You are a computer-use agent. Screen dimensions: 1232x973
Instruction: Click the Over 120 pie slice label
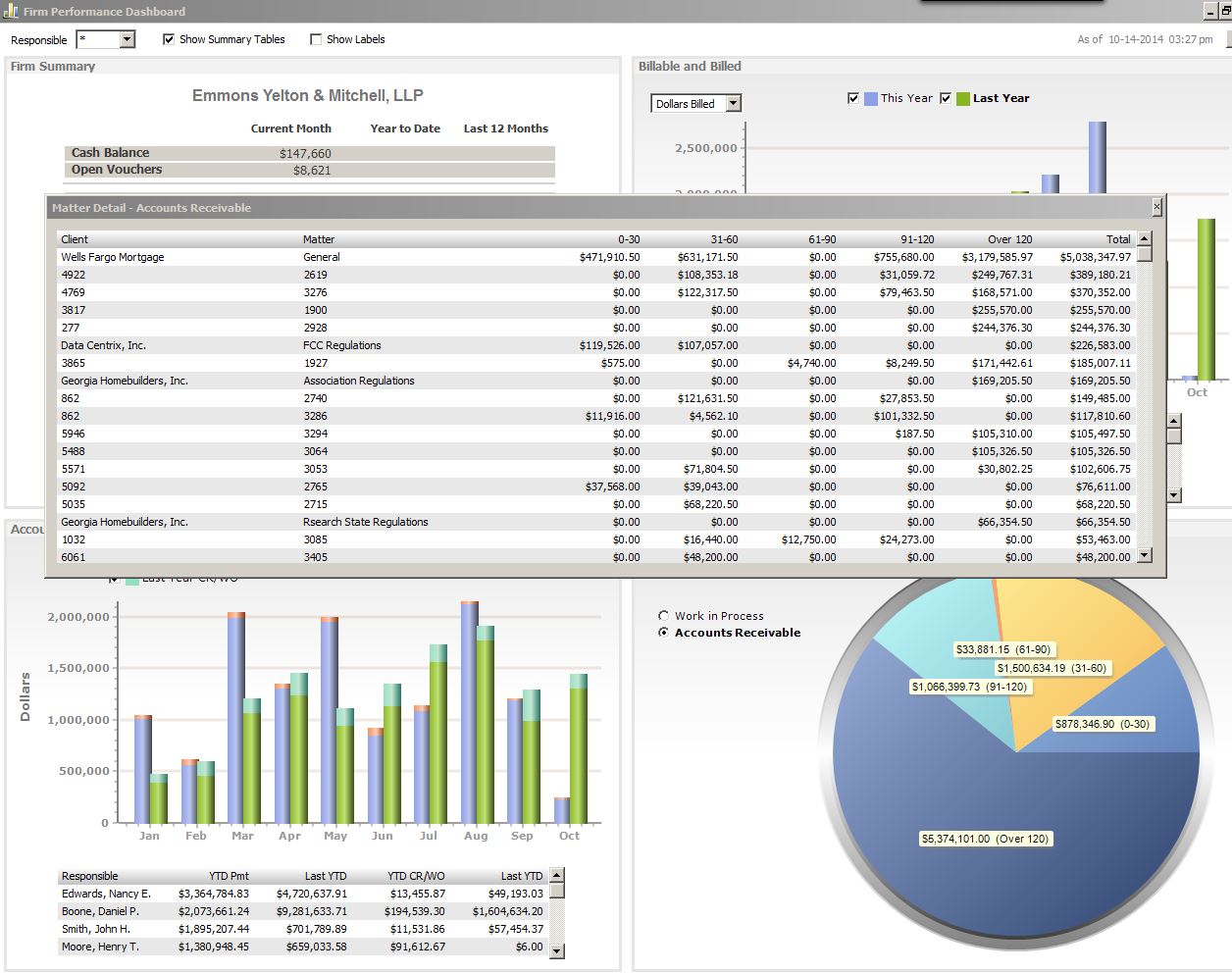click(985, 839)
